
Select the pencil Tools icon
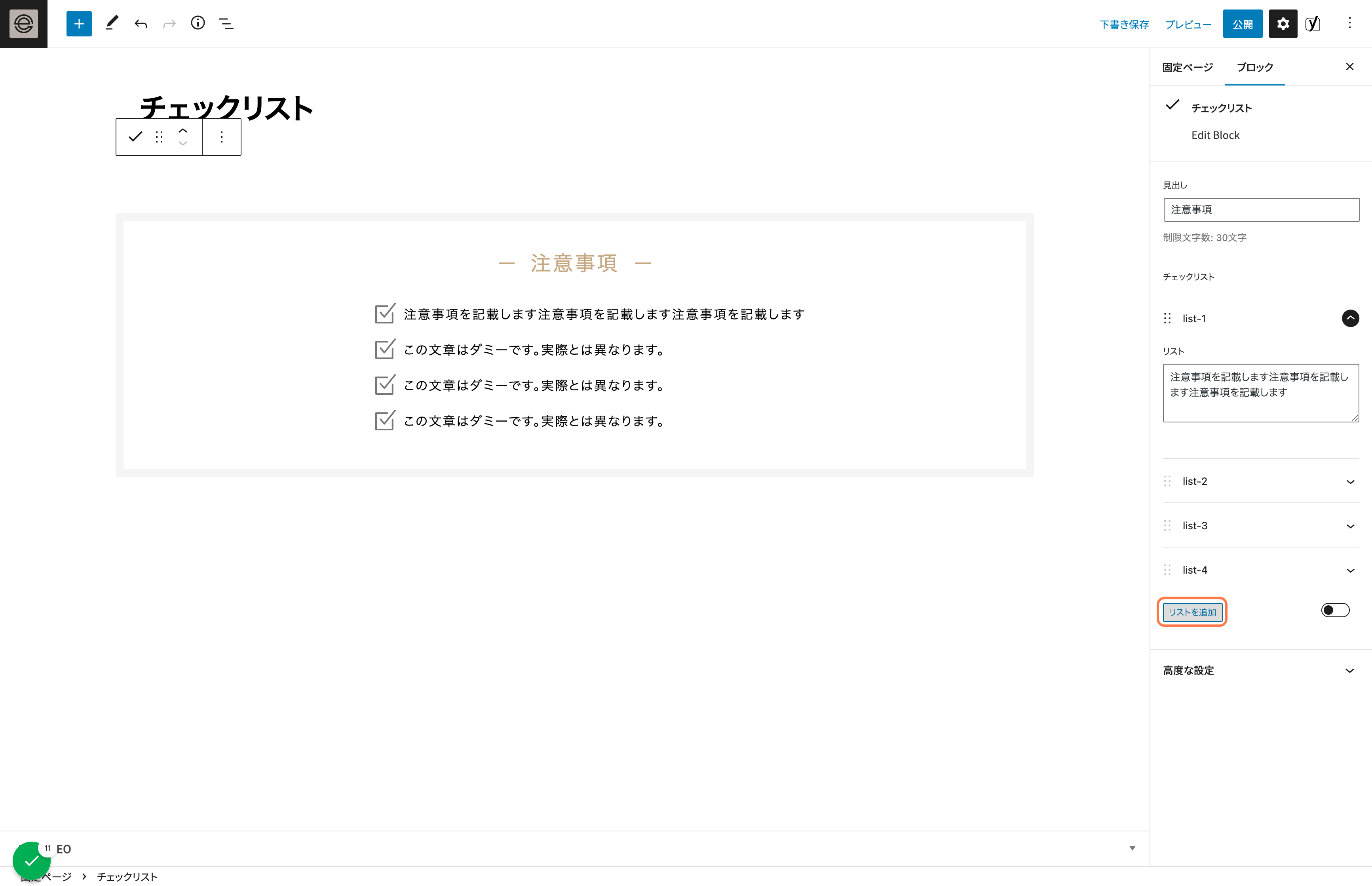pyautogui.click(x=112, y=24)
